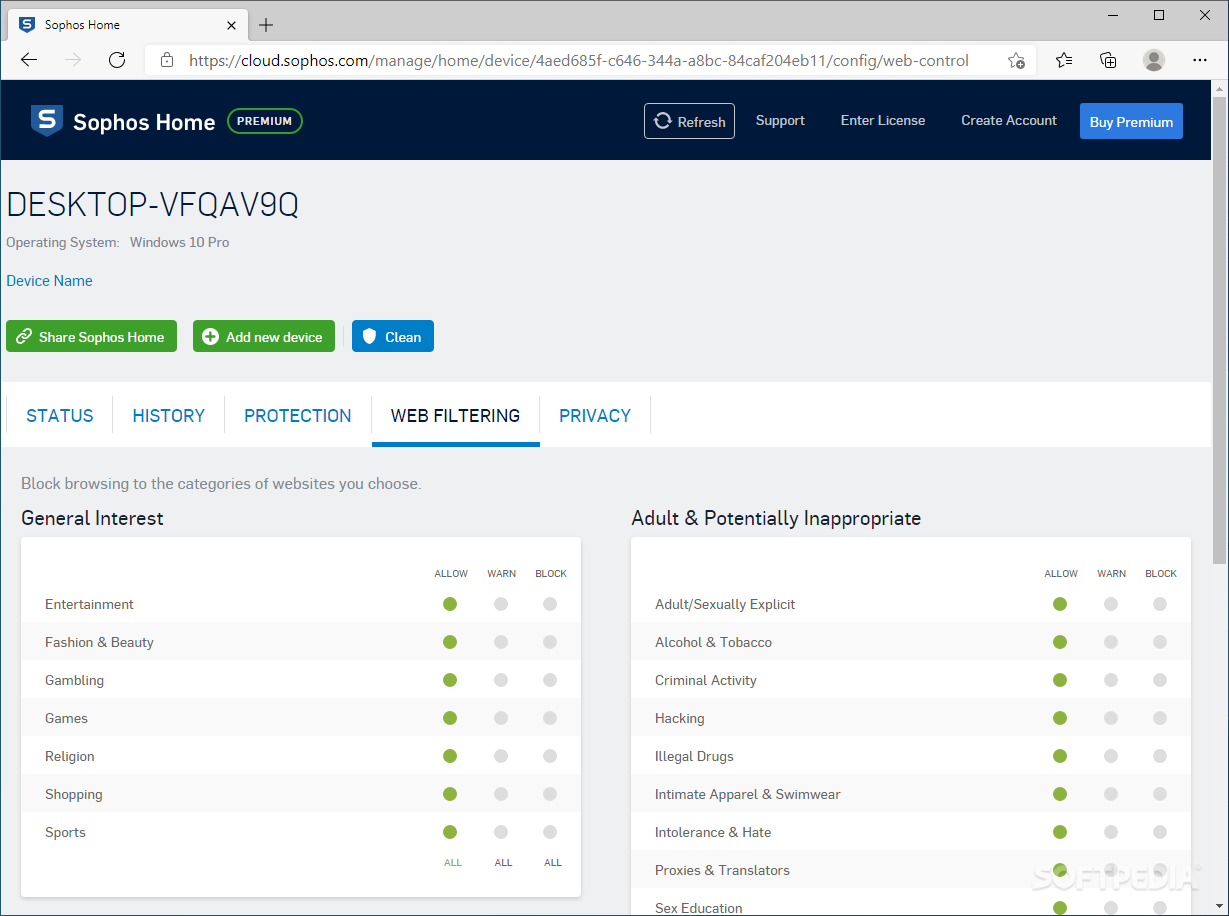The image size is (1229, 916).
Task: Click the Sophos Home shield logo
Action: coord(46,120)
